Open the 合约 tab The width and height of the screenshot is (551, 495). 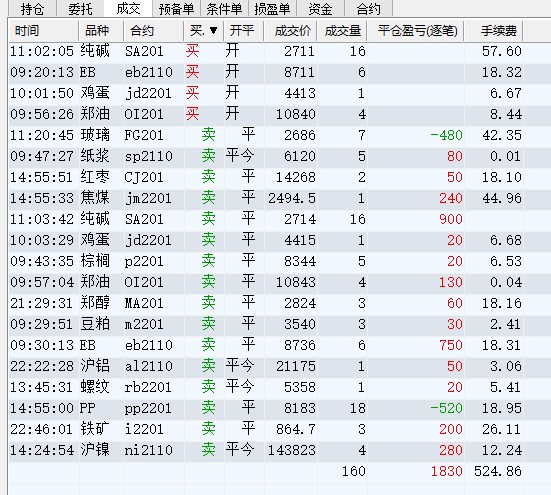click(368, 8)
